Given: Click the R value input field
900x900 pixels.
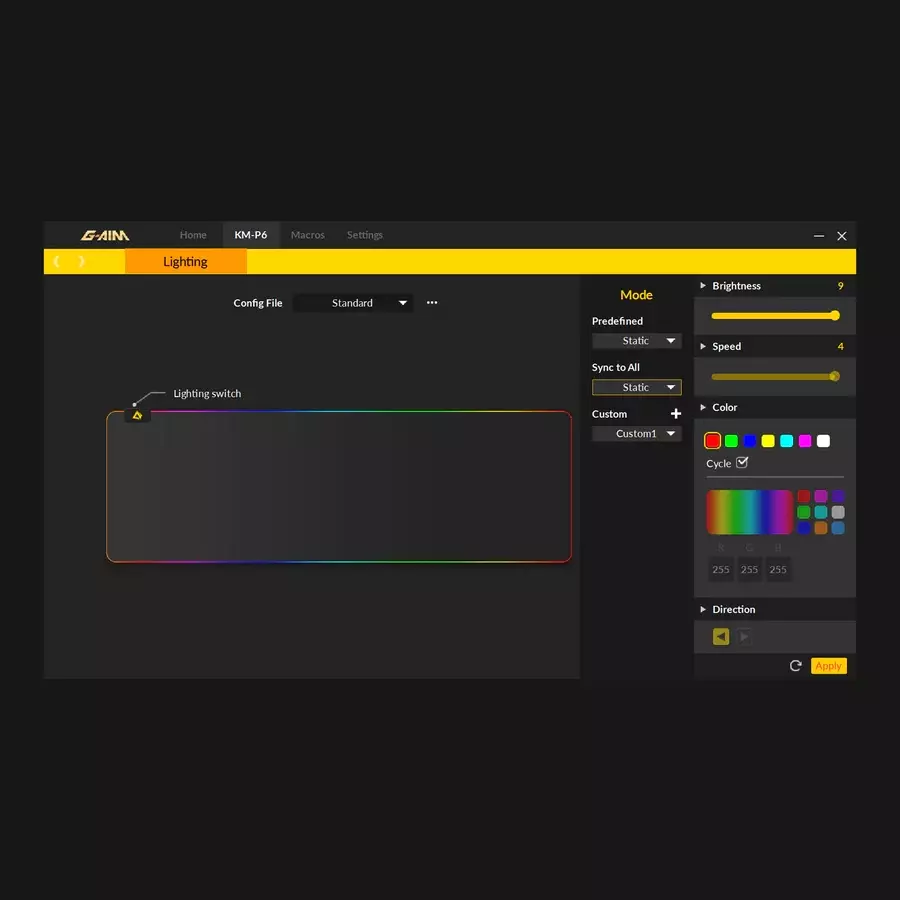Looking at the screenshot, I should pos(721,569).
